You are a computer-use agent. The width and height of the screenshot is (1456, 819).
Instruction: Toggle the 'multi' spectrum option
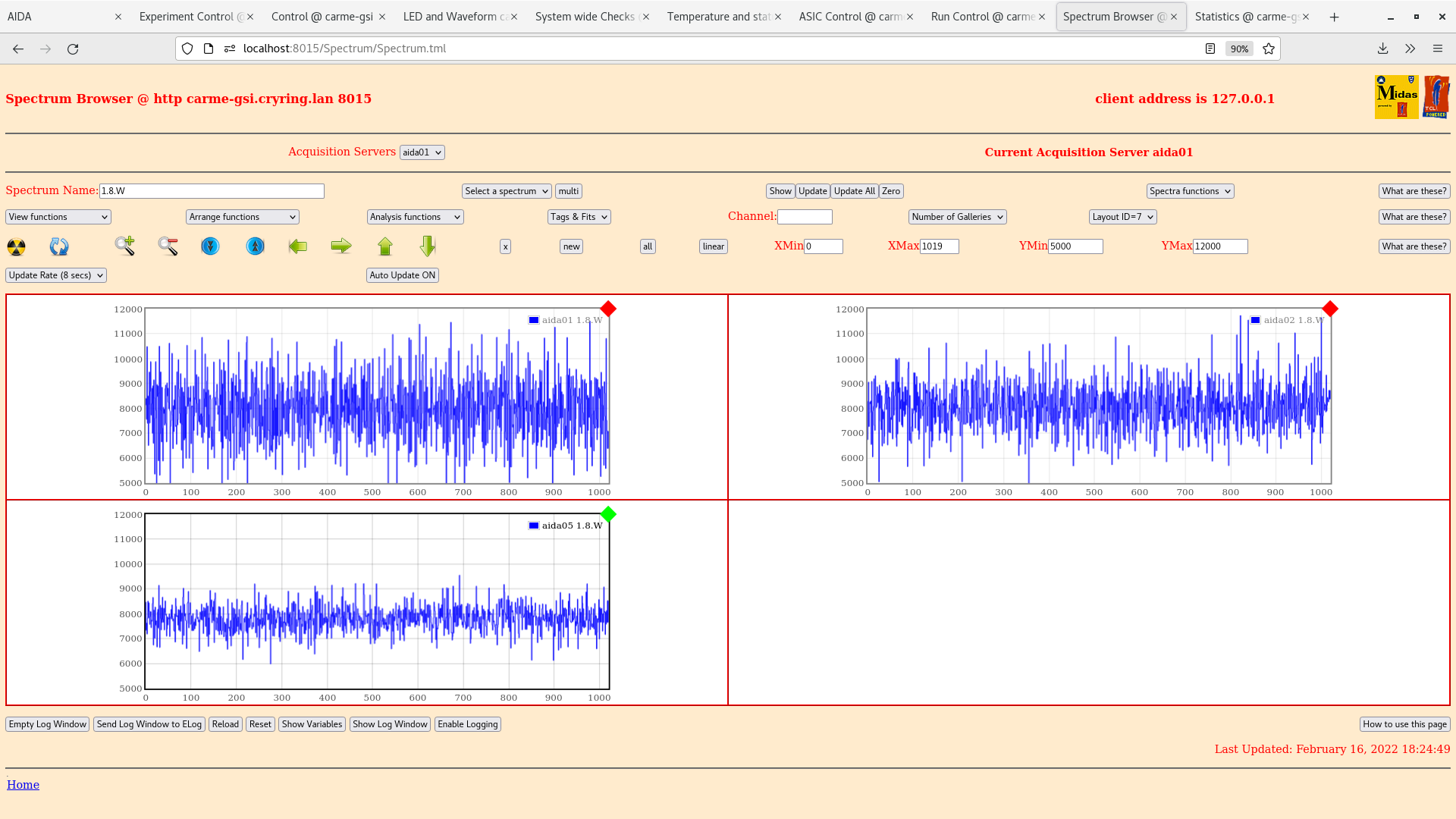568,190
